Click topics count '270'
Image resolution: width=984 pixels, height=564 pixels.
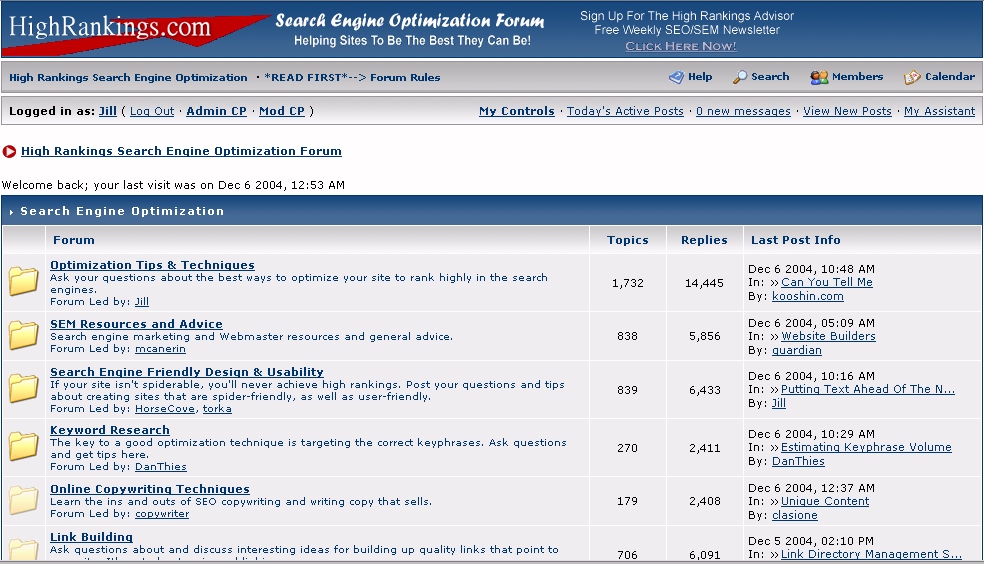627,448
